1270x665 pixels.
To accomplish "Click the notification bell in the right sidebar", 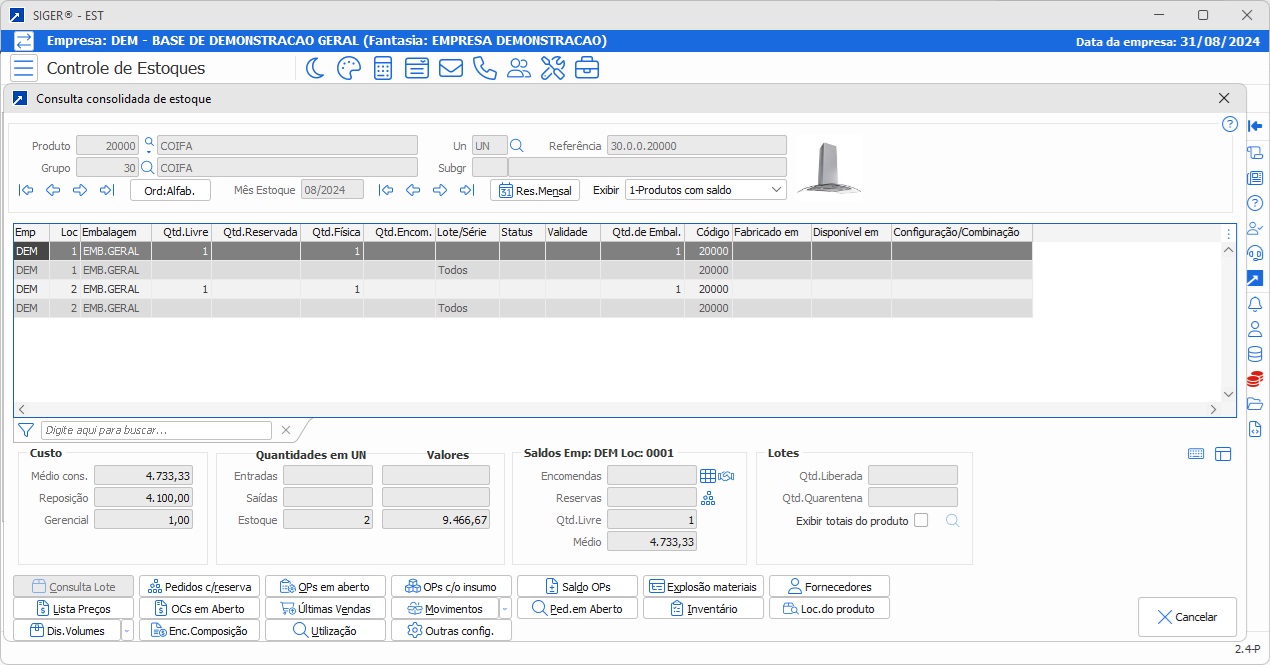I will pyautogui.click(x=1255, y=303).
